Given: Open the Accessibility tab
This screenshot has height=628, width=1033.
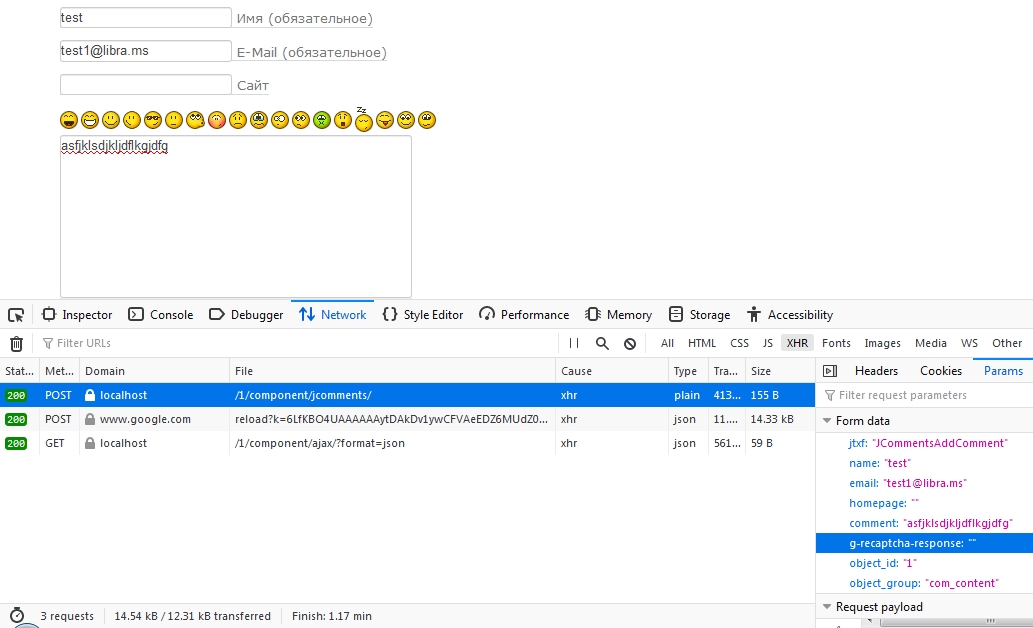Looking at the screenshot, I should pos(790,315).
